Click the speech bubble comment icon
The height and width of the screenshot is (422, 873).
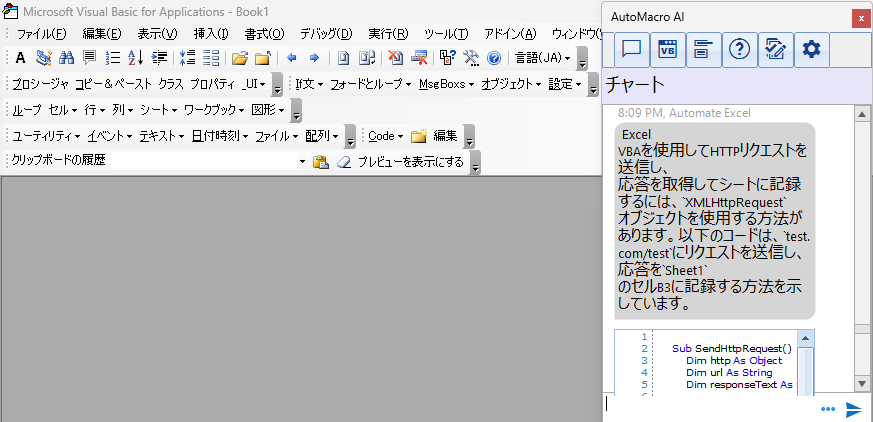89,57
